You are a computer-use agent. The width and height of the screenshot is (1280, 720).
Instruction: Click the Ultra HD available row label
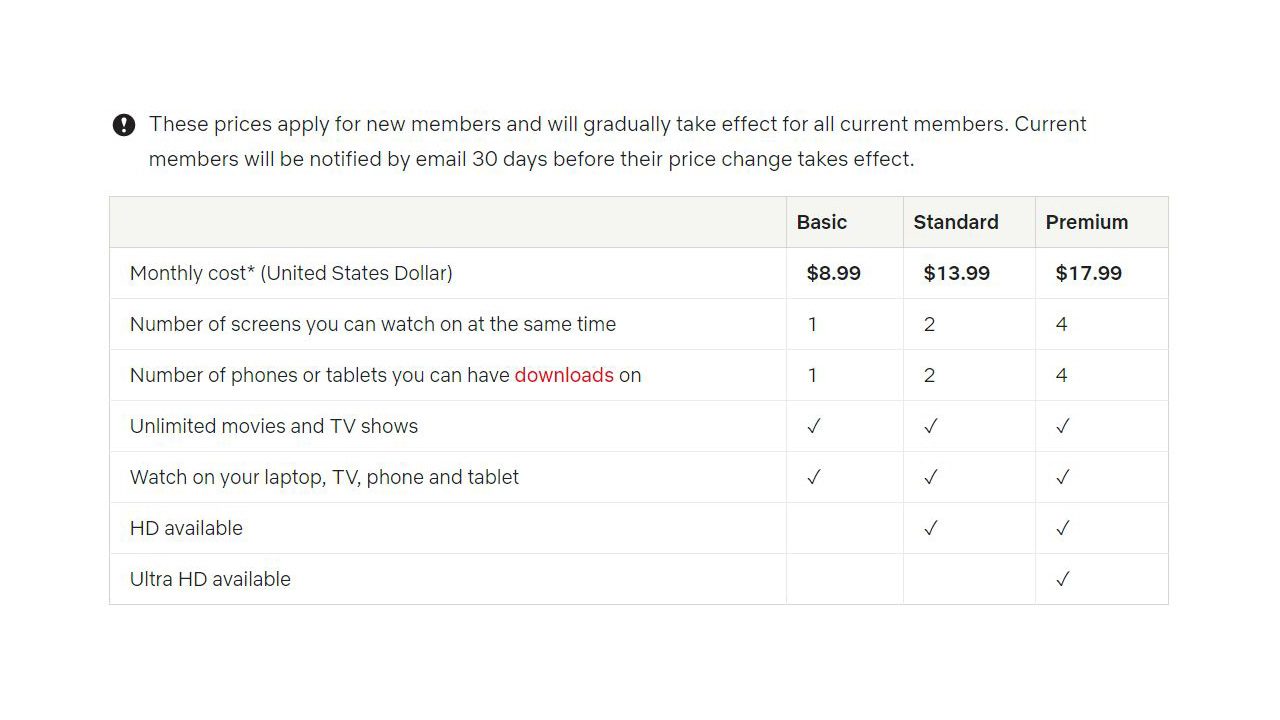coord(210,579)
